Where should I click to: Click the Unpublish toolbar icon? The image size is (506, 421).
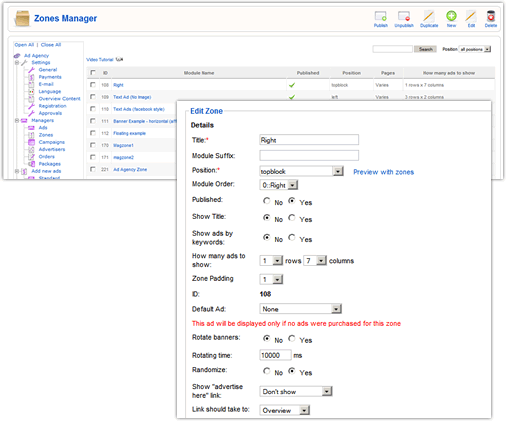click(404, 16)
